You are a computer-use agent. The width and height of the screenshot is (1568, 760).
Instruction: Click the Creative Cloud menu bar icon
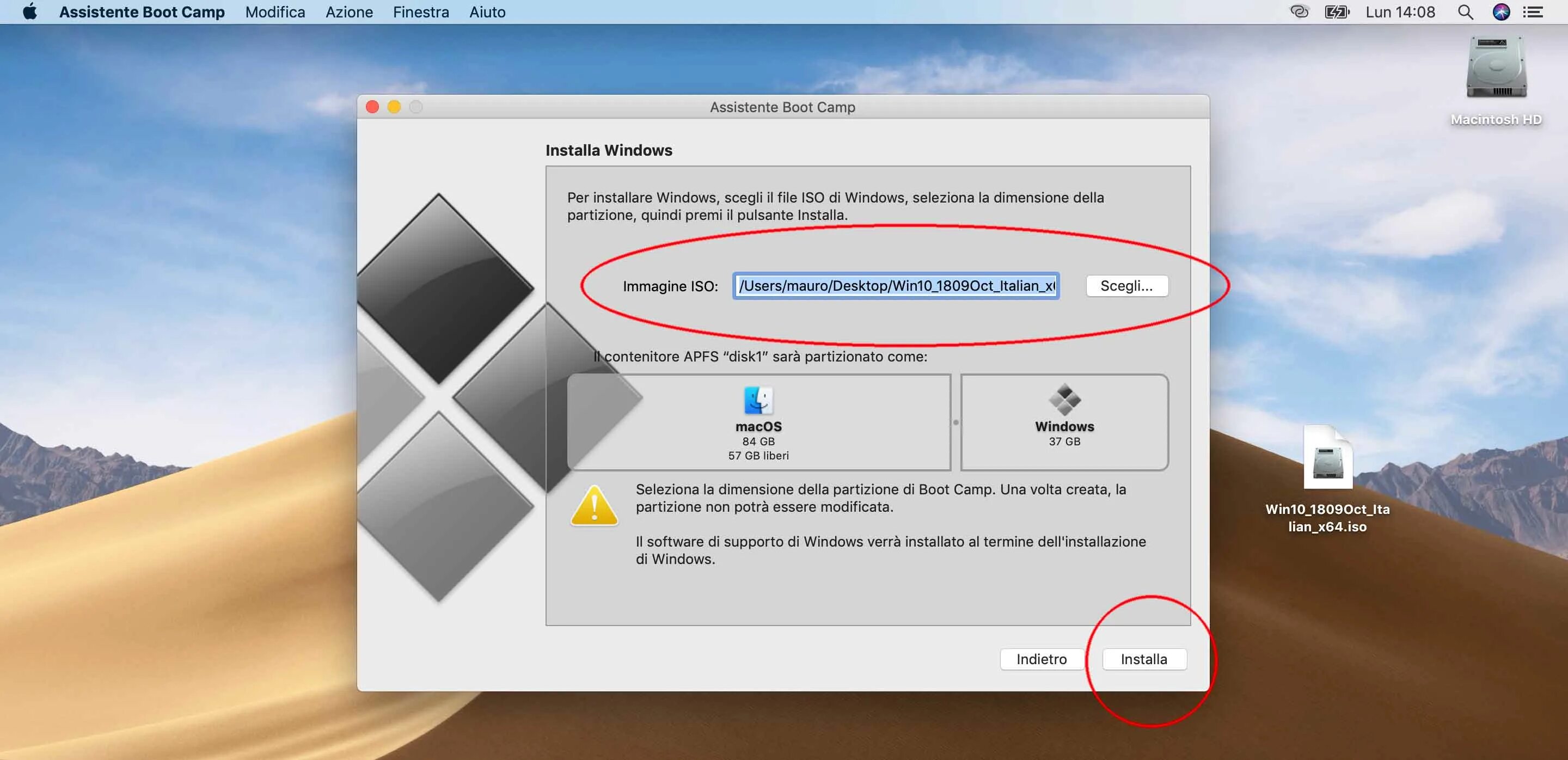[1299, 12]
